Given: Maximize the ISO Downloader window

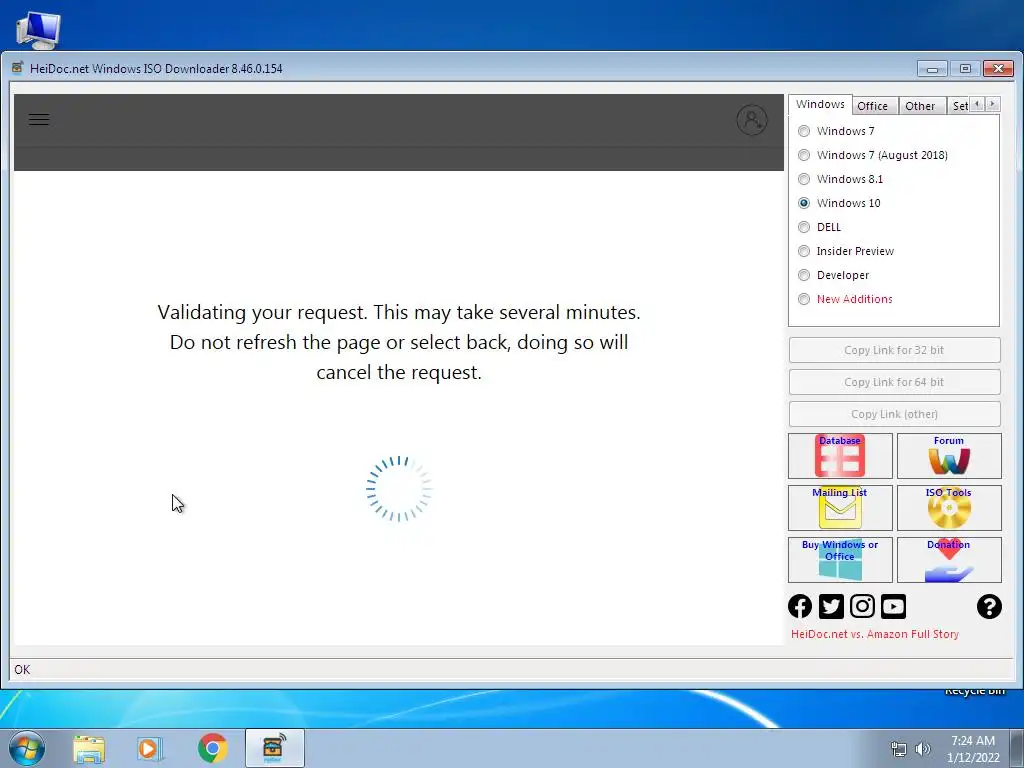Looking at the screenshot, I should [965, 69].
